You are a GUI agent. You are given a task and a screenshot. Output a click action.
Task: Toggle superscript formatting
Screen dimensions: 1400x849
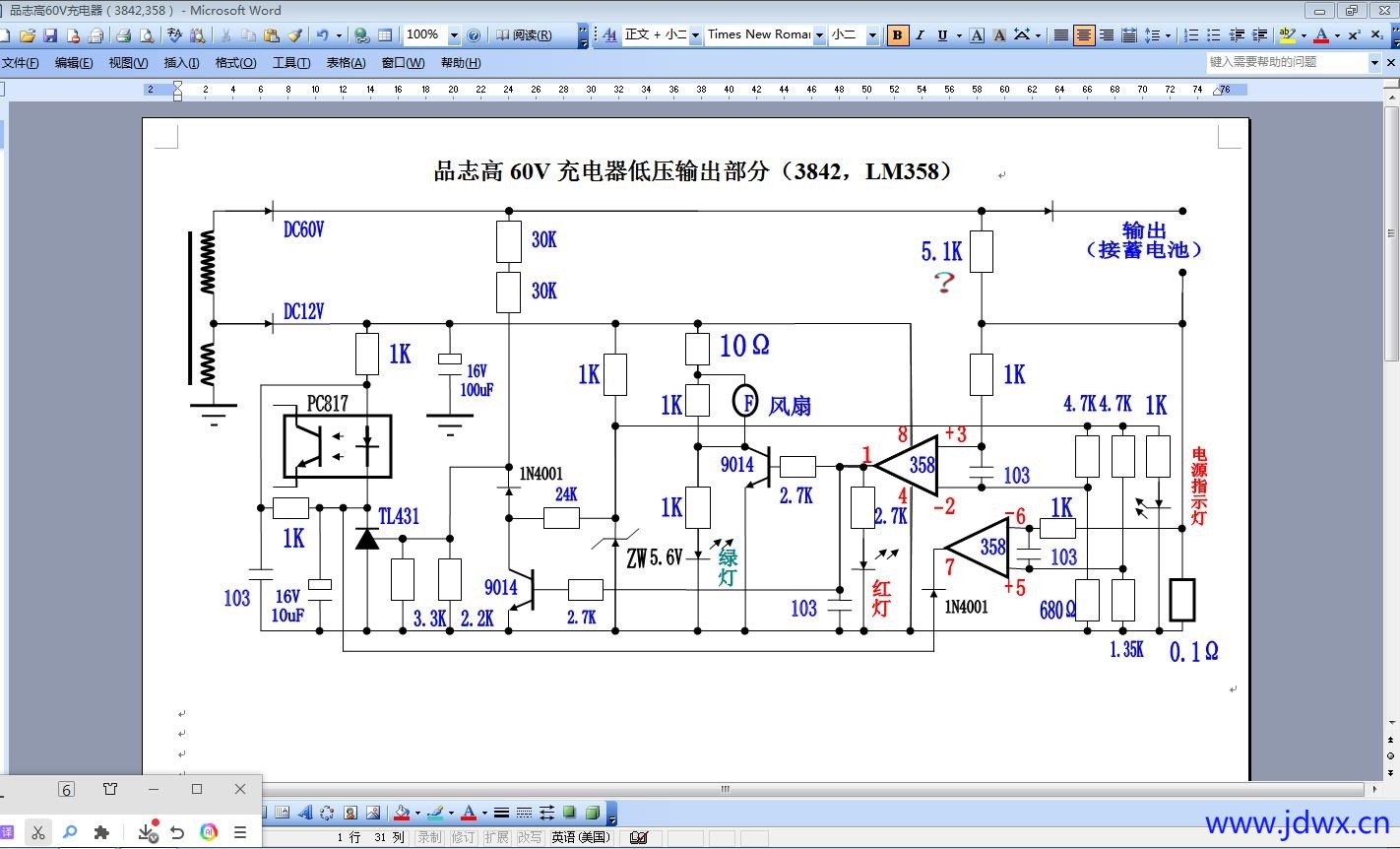(x=1354, y=35)
